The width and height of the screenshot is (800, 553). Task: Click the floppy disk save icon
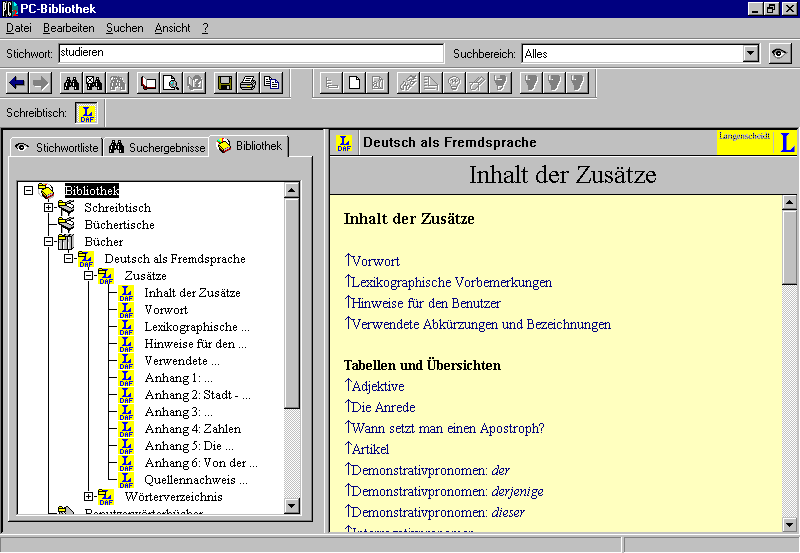(x=225, y=83)
